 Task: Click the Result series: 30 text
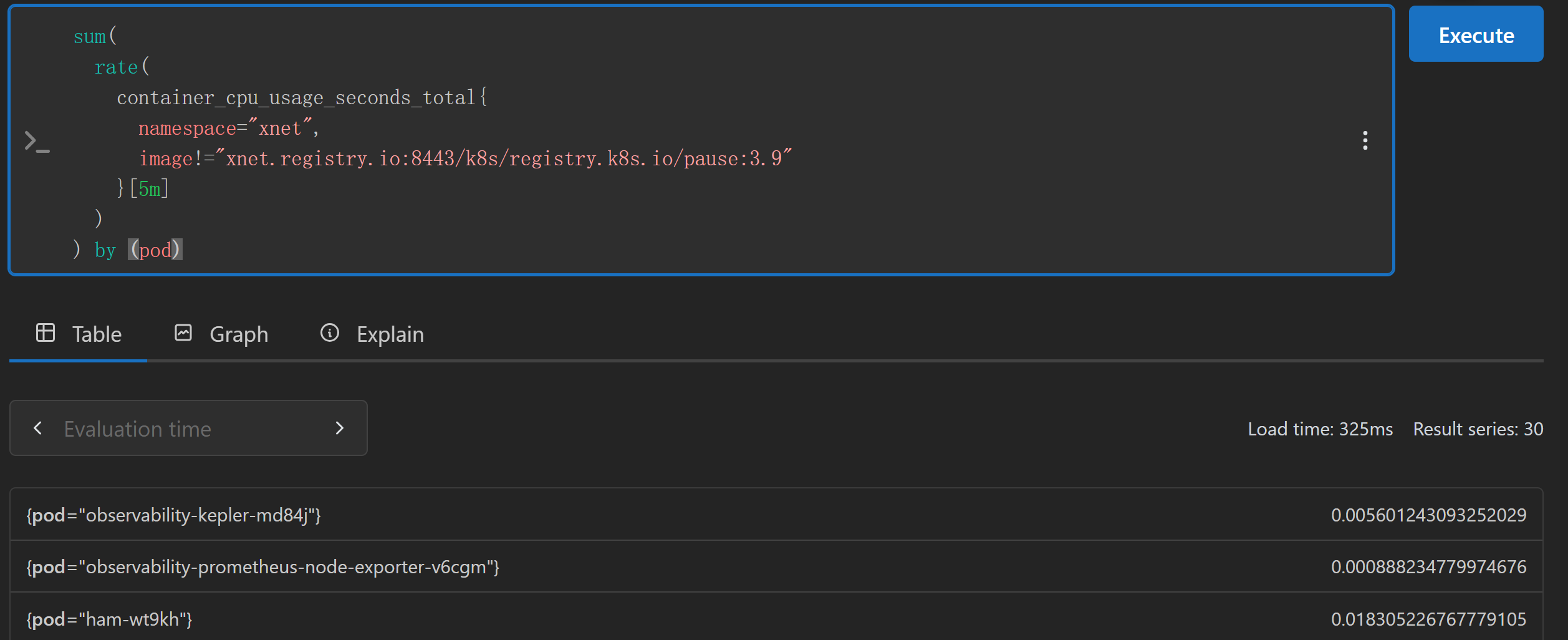pos(1478,429)
